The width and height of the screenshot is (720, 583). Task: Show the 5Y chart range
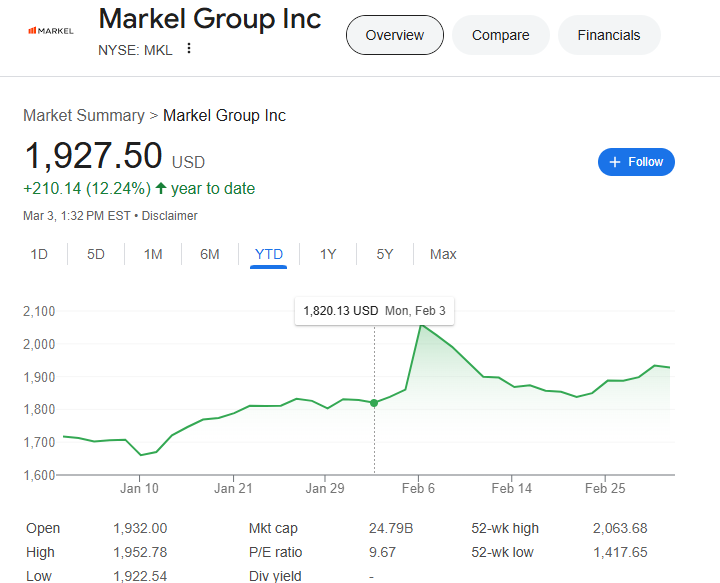pos(385,254)
